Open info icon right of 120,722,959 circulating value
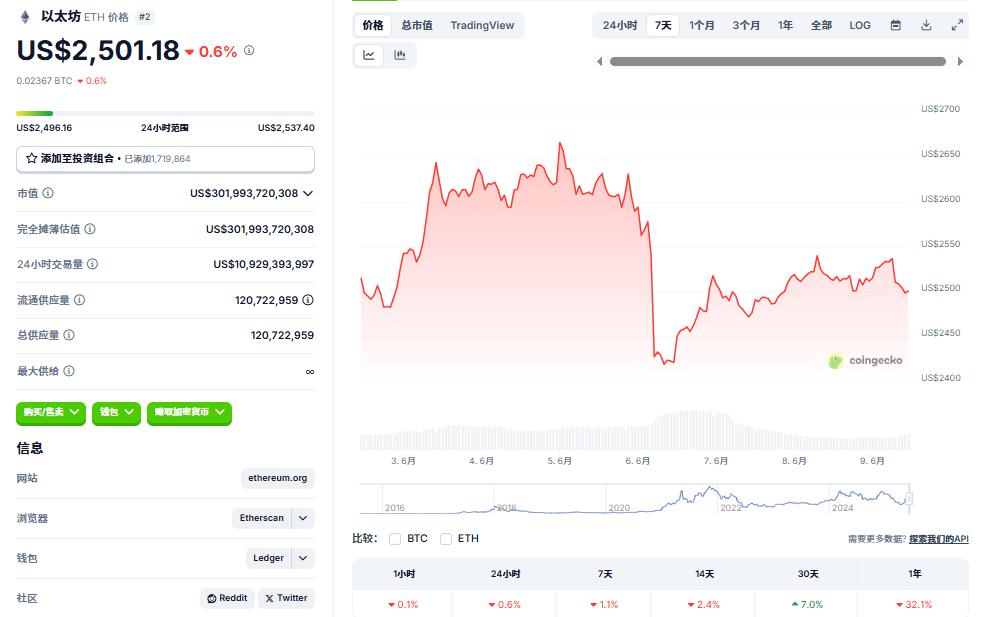This screenshot has height=617, width=983. [x=308, y=300]
